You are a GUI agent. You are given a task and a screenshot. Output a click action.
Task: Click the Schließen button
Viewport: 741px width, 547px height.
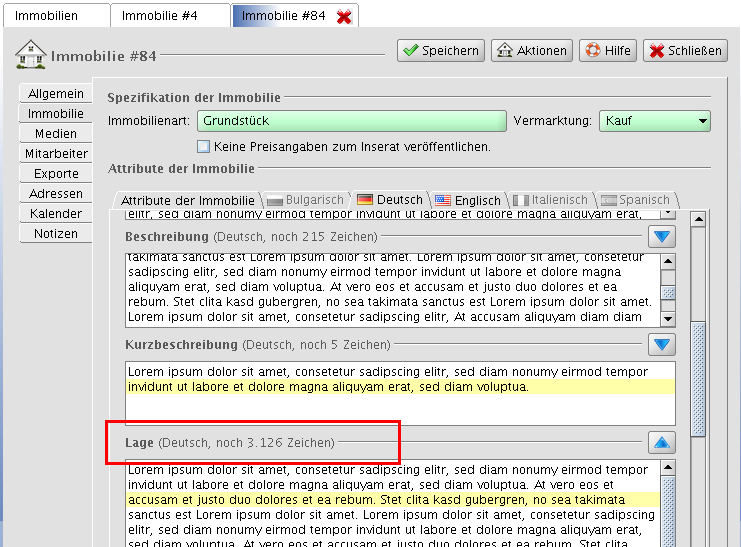point(684,51)
